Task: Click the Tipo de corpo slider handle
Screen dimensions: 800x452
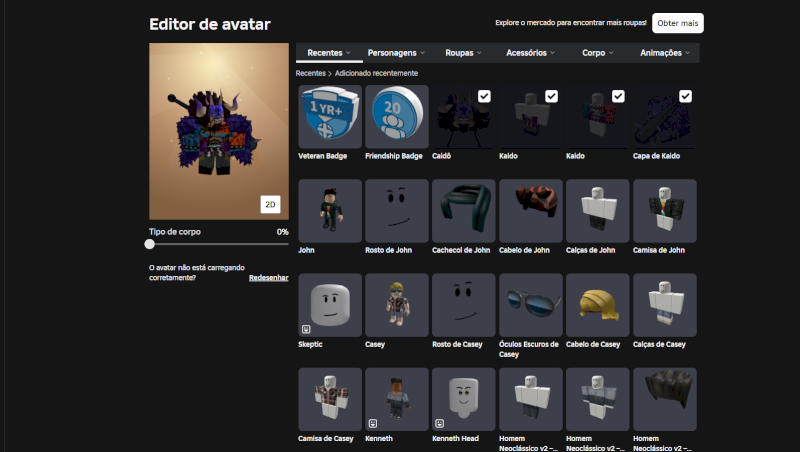Action: click(x=149, y=244)
